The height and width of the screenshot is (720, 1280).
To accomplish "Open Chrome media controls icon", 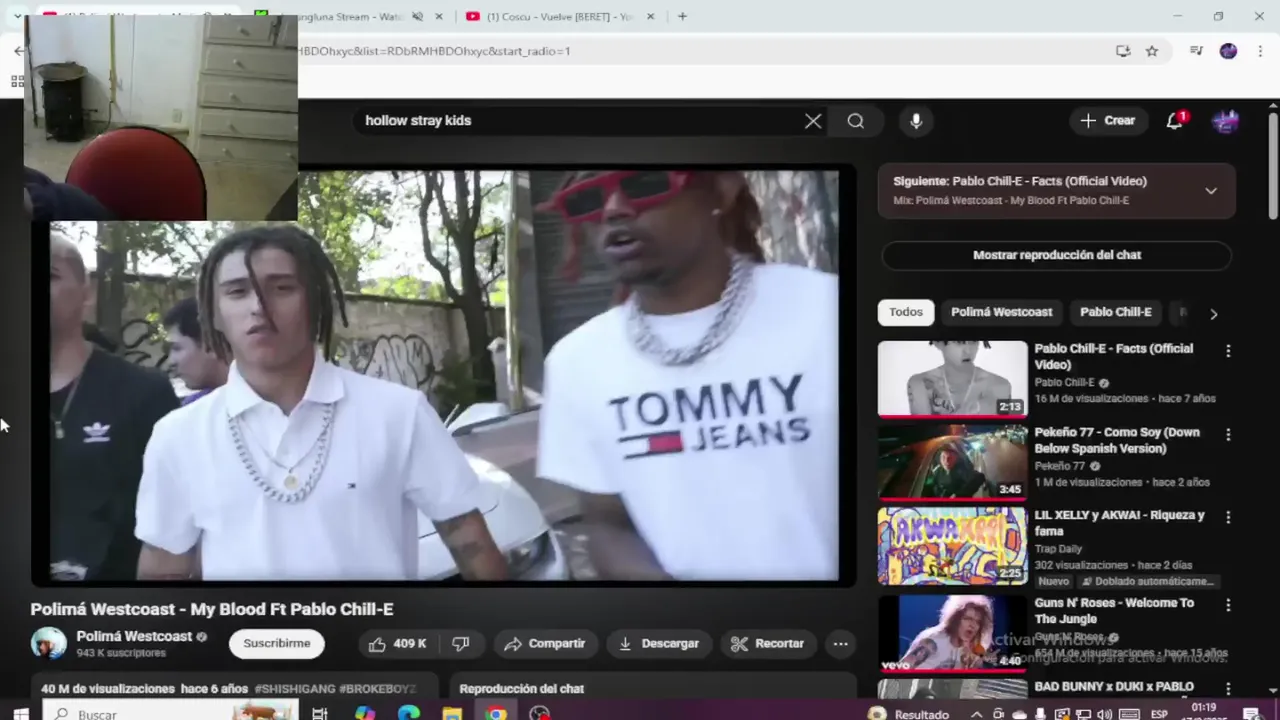I will click(x=1196, y=51).
